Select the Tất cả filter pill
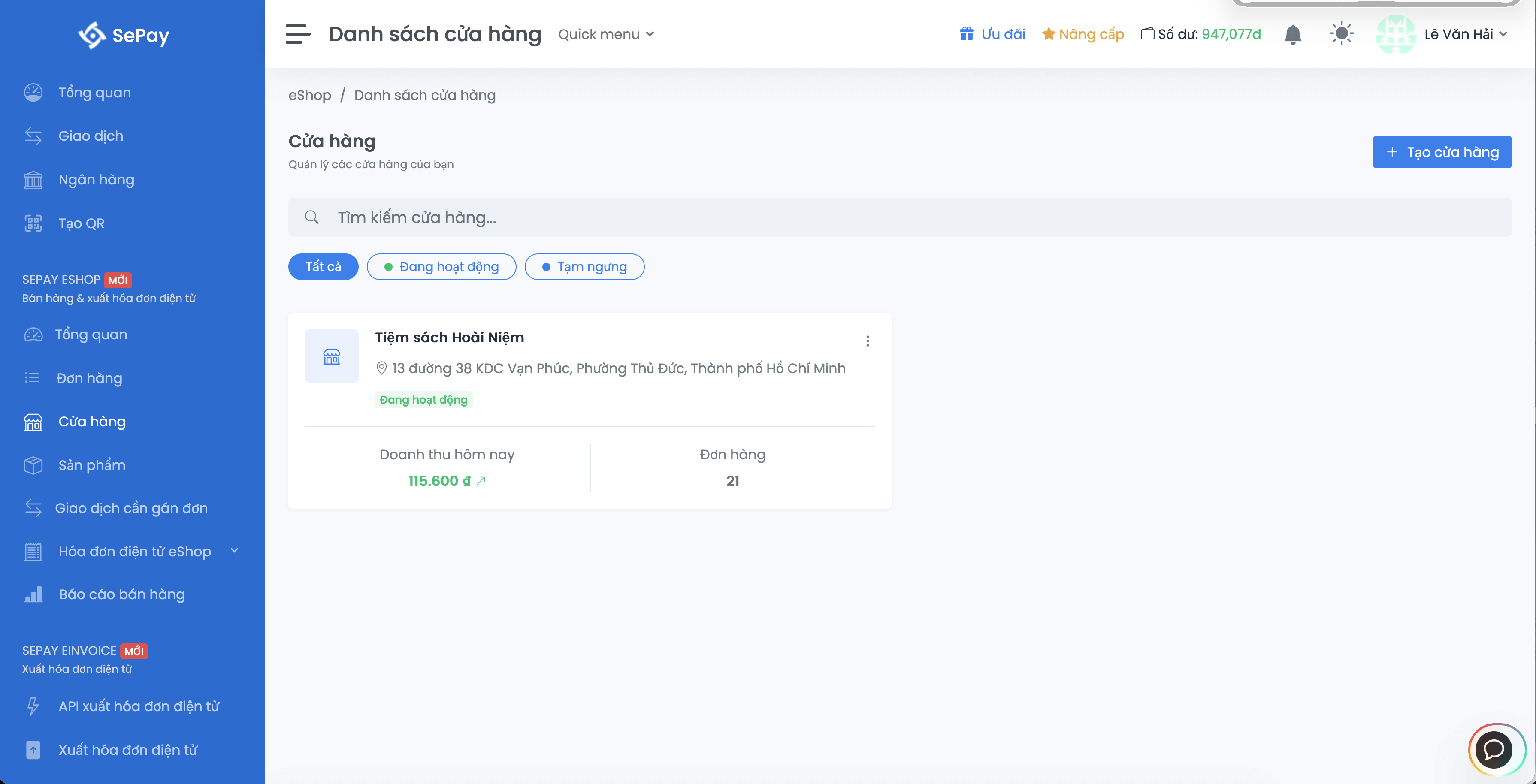The height and width of the screenshot is (784, 1536). click(323, 266)
